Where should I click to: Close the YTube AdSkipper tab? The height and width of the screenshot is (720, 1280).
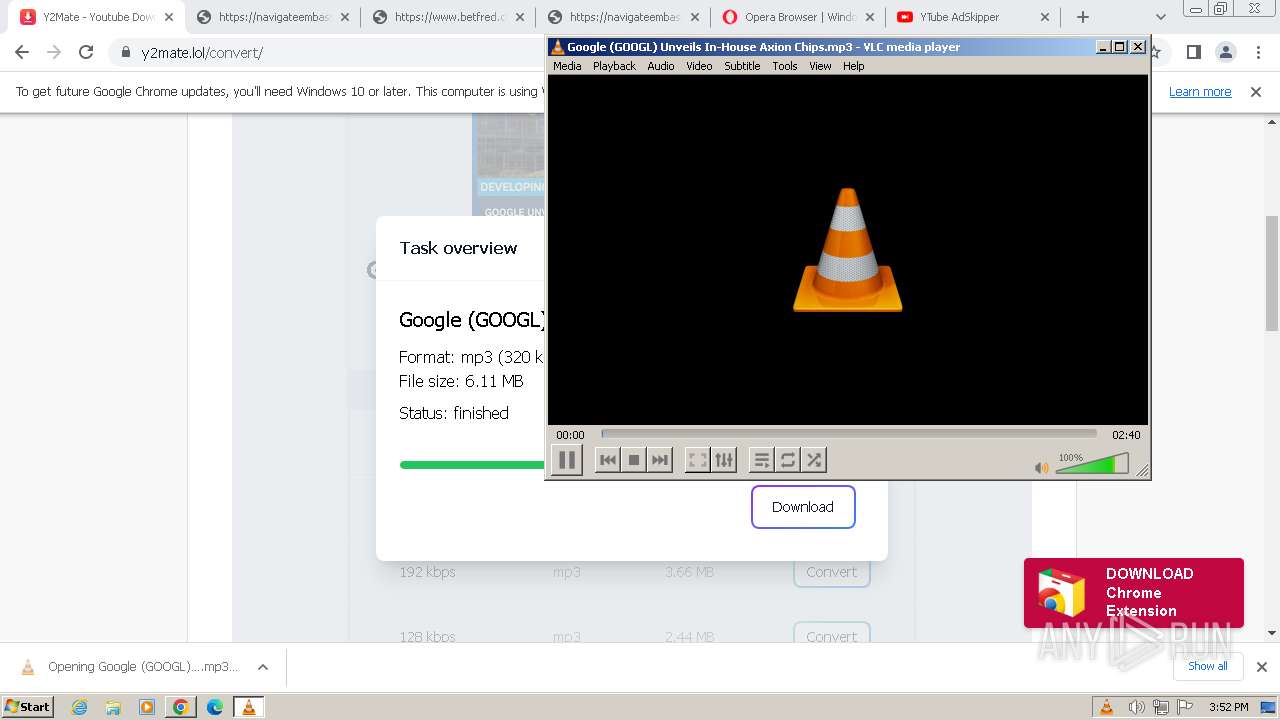(1045, 17)
